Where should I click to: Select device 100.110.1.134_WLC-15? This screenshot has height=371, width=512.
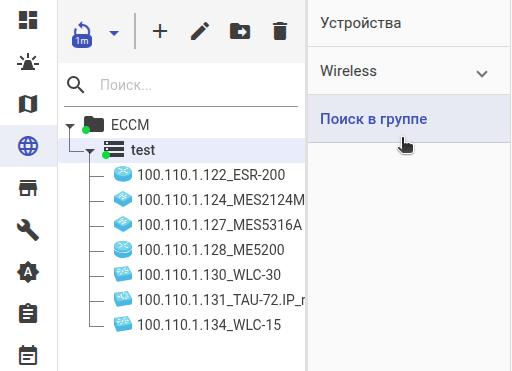click(x=209, y=325)
